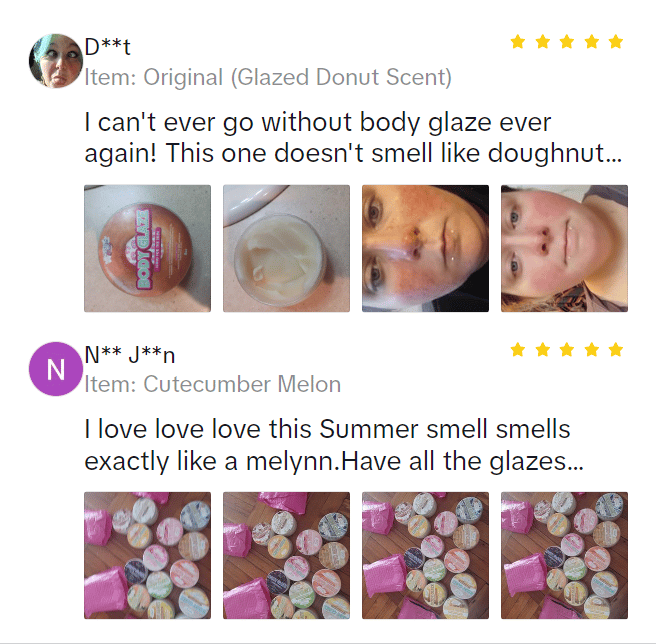This screenshot has height=644, width=656.
Task: Click last star of N** J**n's rating
Action: pyautogui.click(x=616, y=349)
